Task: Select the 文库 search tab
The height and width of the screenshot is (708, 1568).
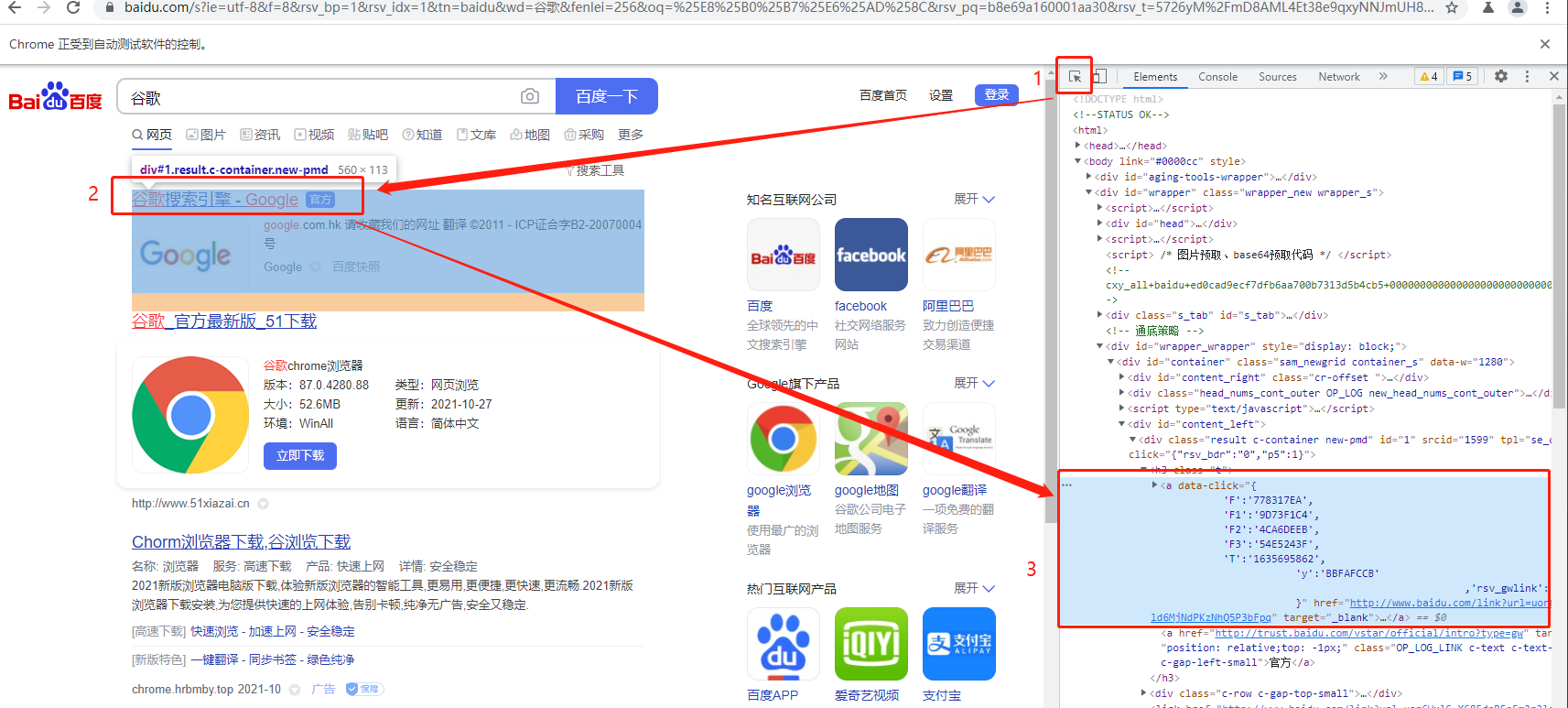Action: pyautogui.click(x=476, y=135)
